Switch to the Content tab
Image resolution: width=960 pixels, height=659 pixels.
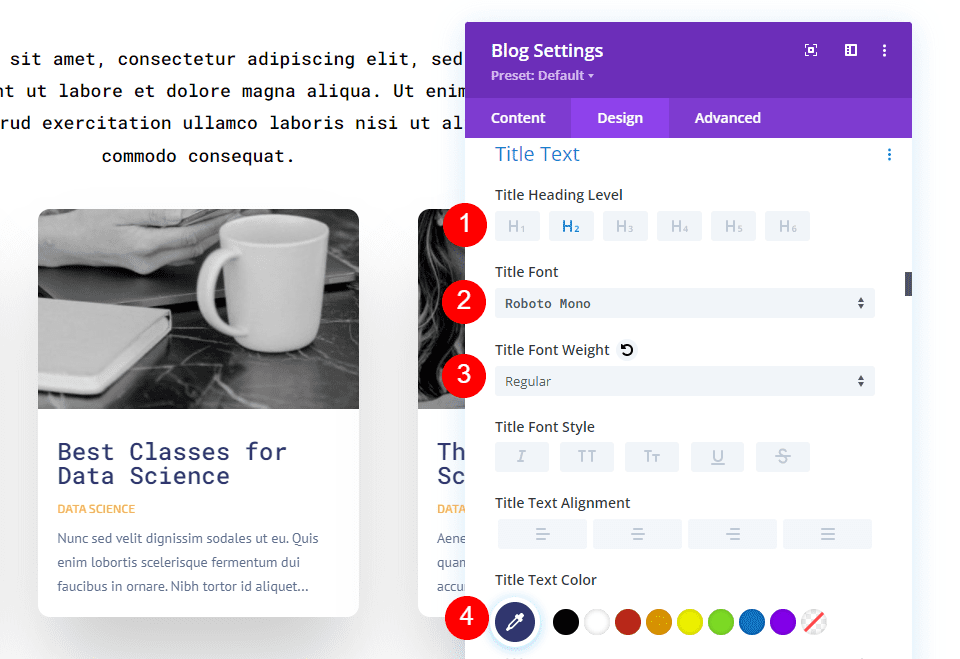pos(518,117)
